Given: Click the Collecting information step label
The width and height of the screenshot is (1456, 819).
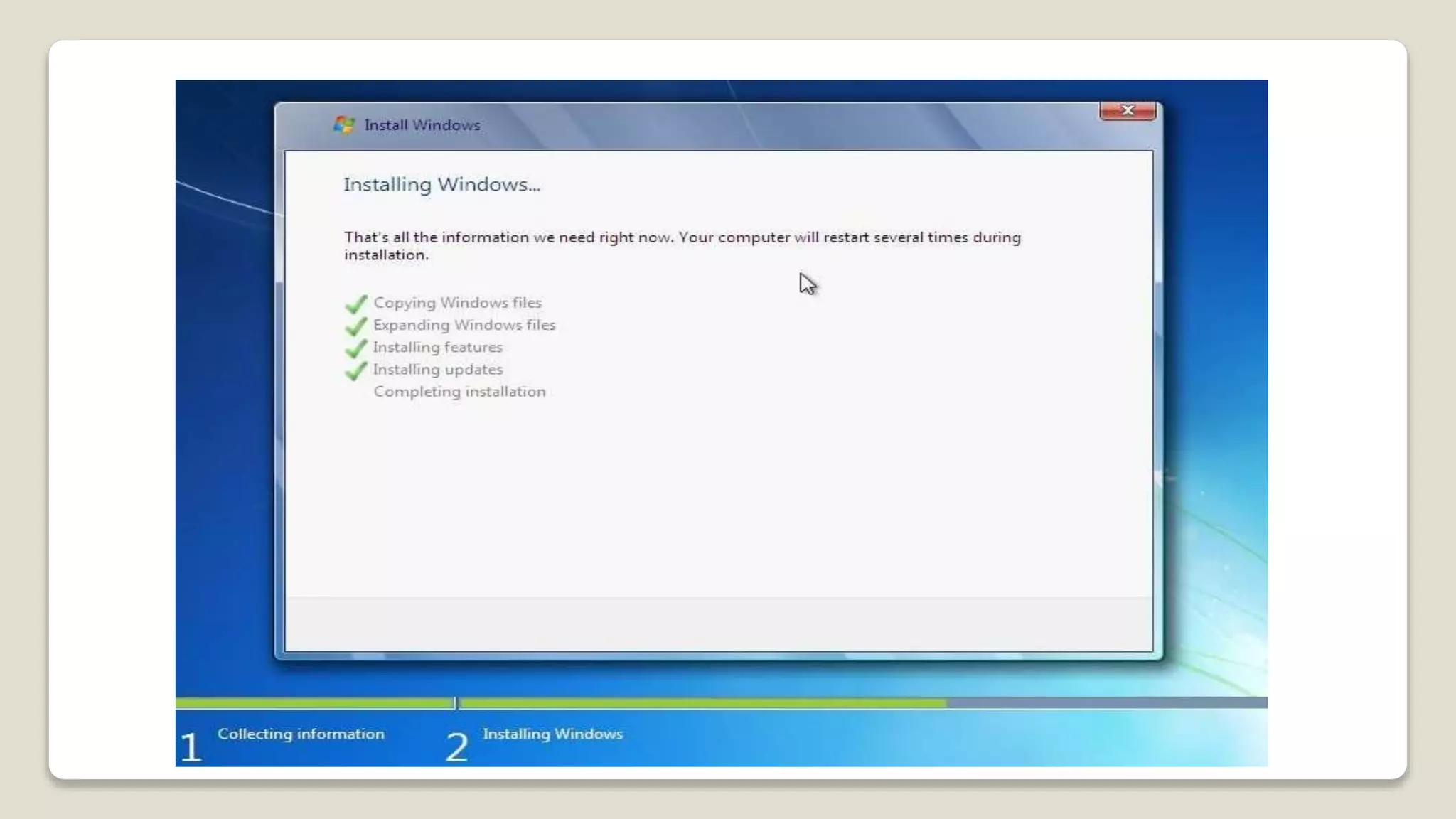Looking at the screenshot, I should tap(301, 734).
